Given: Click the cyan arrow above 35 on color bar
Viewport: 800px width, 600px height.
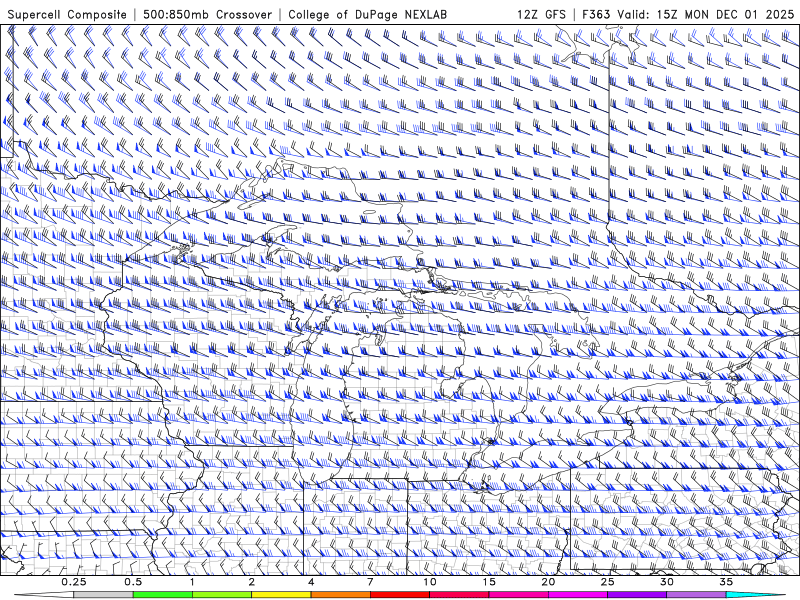Looking at the screenshot, I should 756,595.
